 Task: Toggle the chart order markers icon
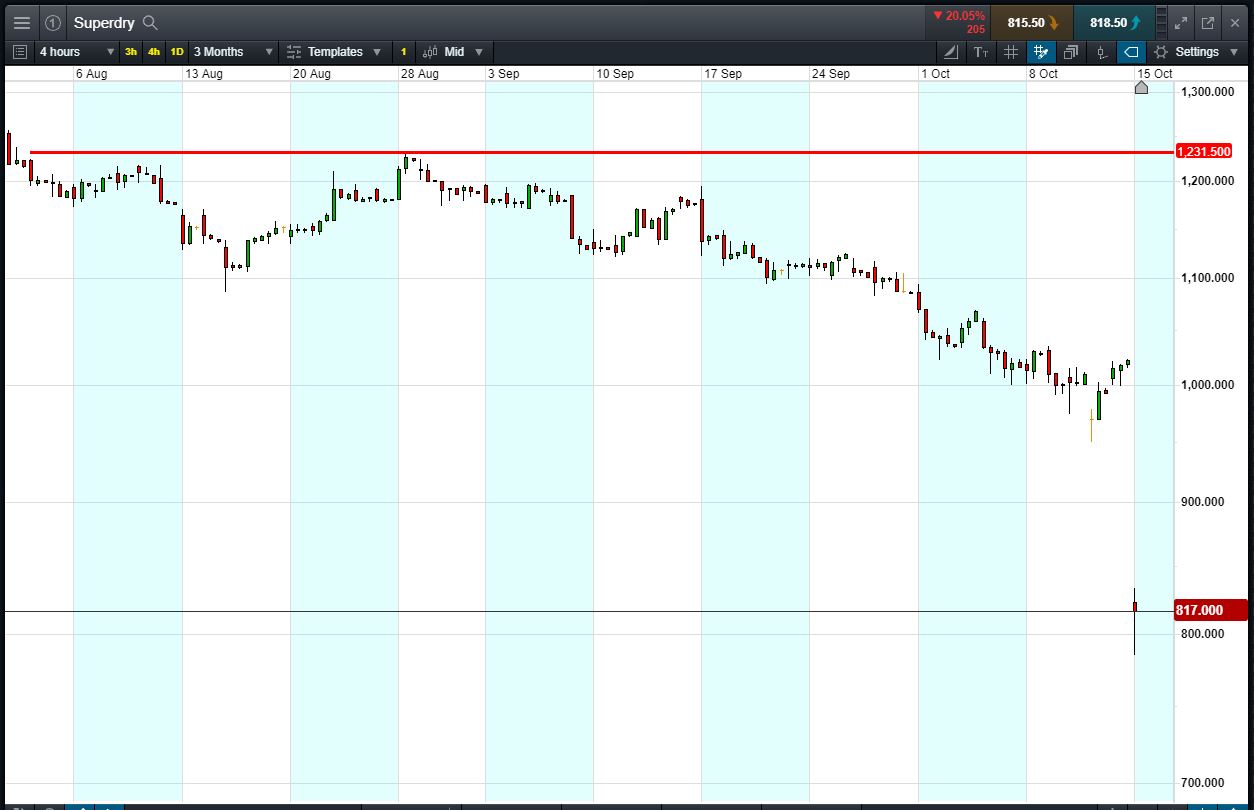[1101, 52]
